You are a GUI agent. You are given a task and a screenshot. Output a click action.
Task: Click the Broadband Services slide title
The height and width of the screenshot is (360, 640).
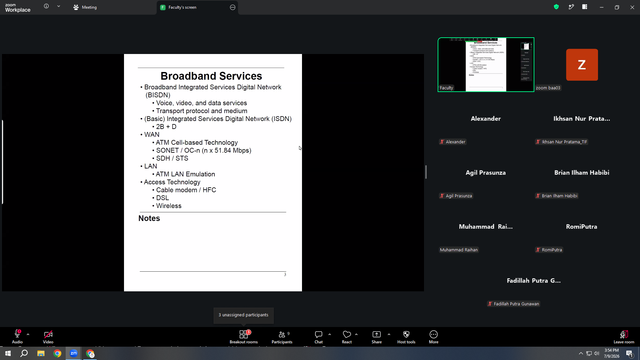coord(211,76)
